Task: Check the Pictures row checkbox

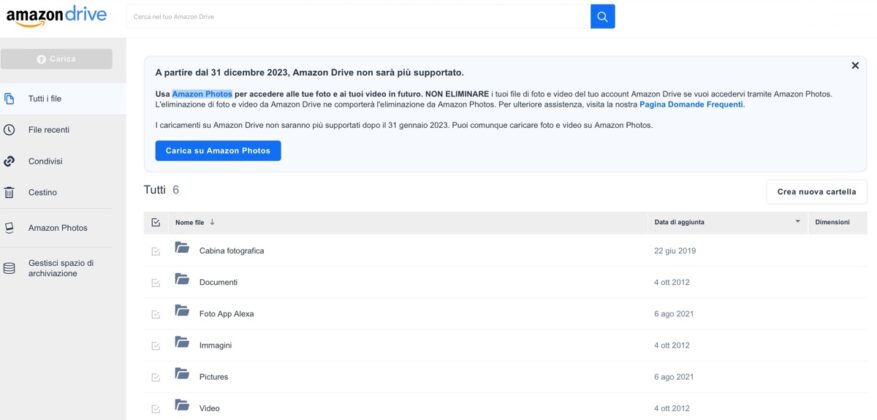Action: (x=155, y=377)
